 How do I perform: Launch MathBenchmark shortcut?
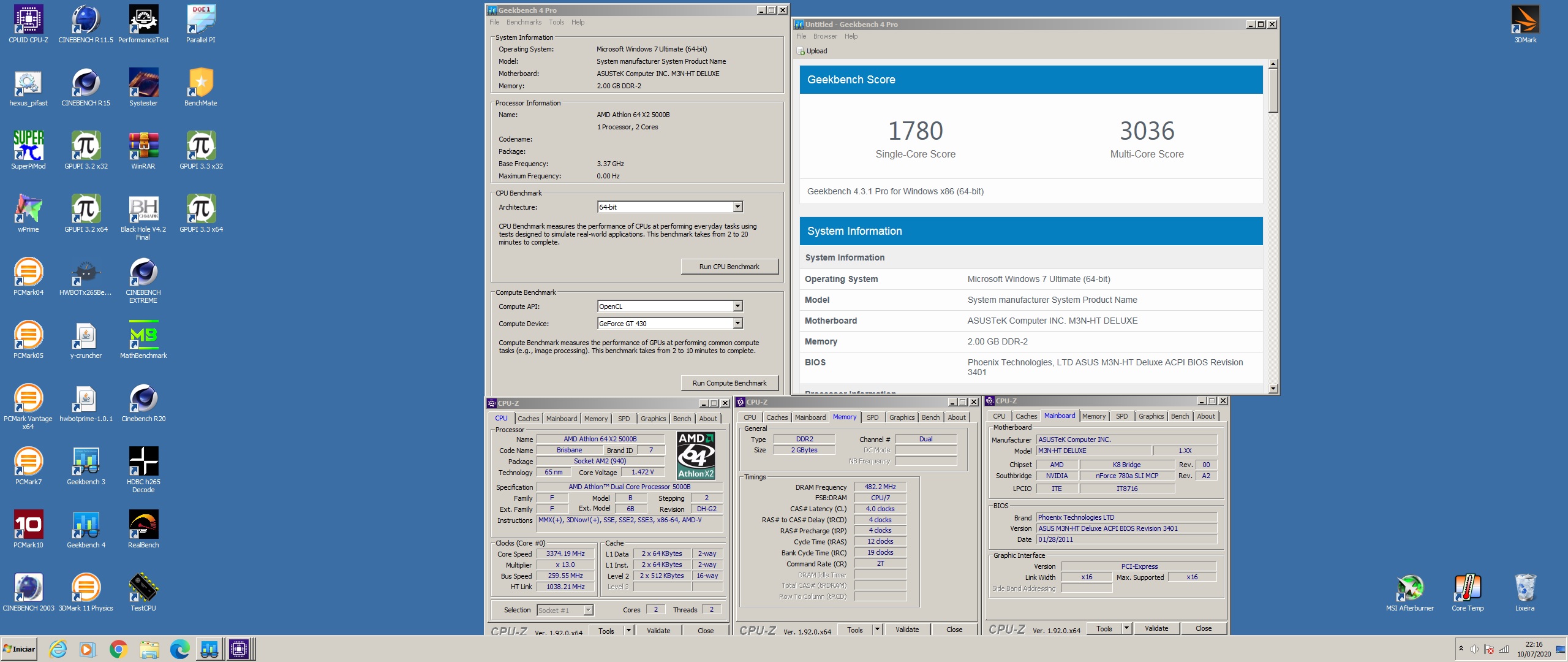(143, 340)
